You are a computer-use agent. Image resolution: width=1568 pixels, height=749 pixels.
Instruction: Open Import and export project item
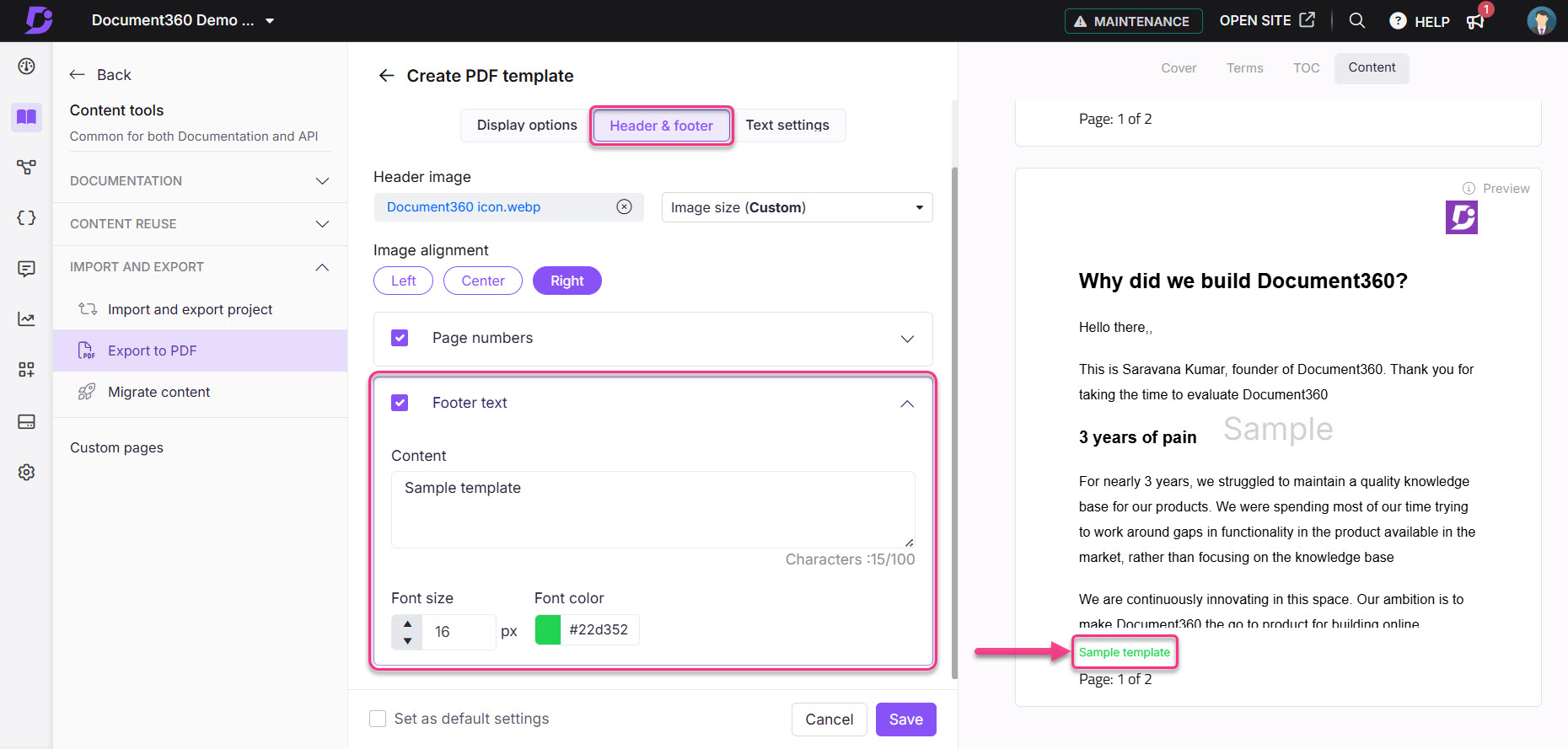(x=201, y=309)
